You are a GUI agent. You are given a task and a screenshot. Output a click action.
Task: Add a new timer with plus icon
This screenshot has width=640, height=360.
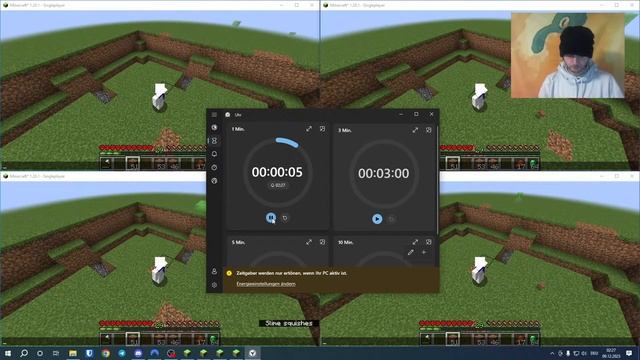424,253
